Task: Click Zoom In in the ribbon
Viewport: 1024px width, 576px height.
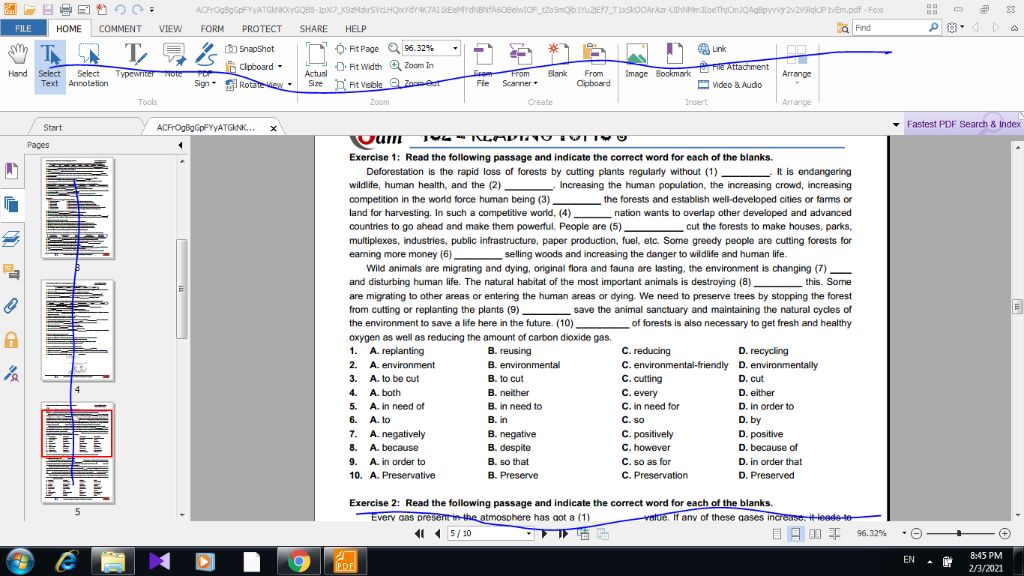Action: coord(412,65)
